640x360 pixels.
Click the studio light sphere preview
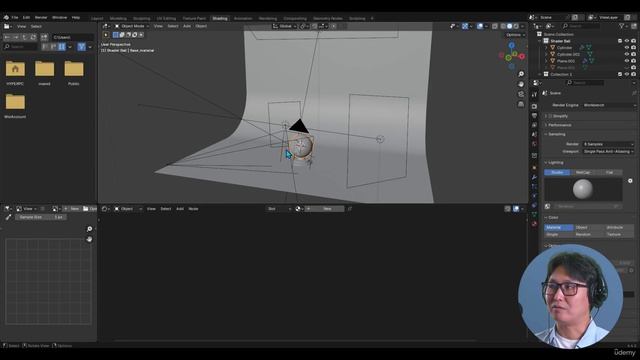(583, 189)
